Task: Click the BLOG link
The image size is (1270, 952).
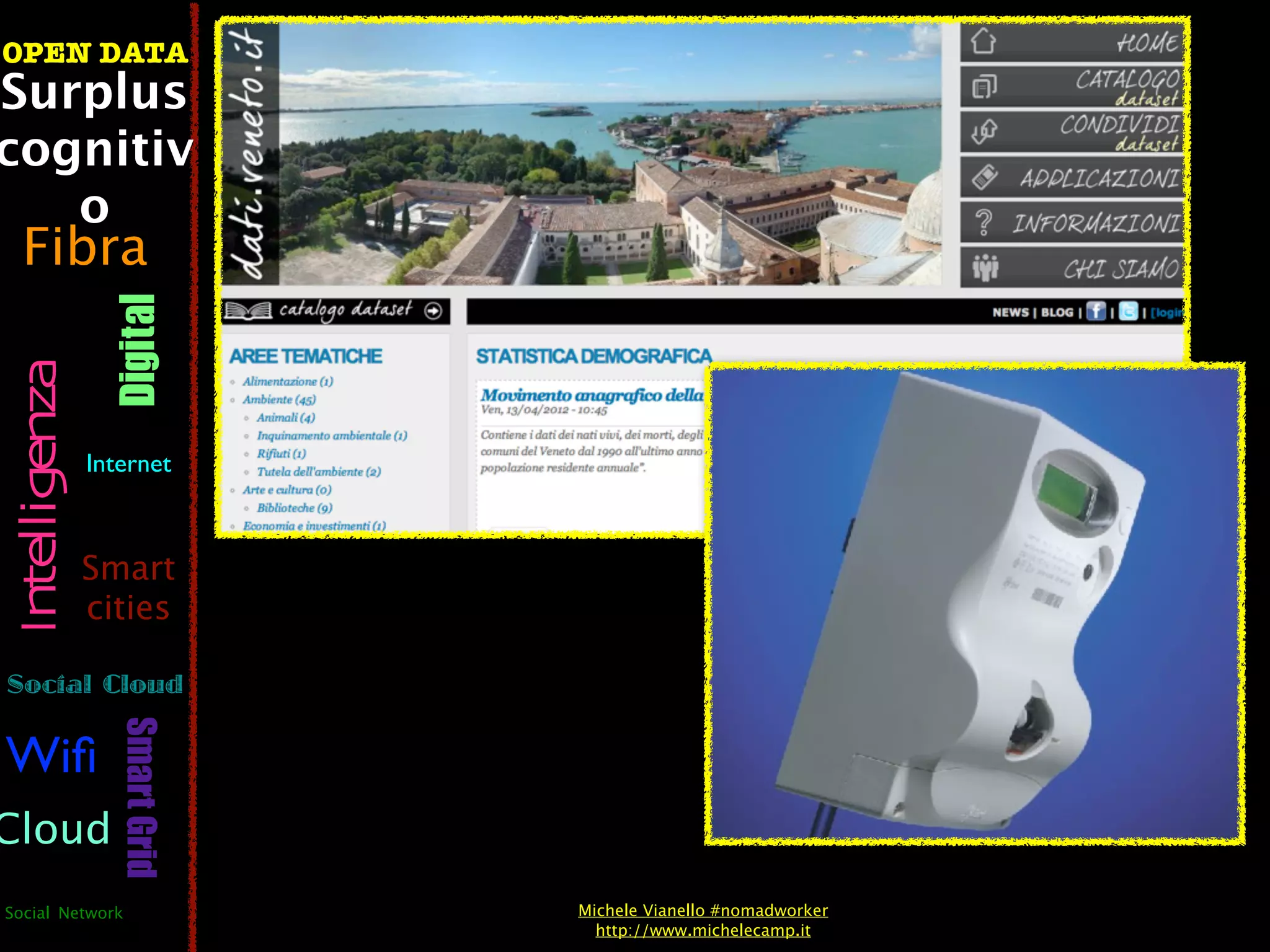Action: coord(1057,312)
